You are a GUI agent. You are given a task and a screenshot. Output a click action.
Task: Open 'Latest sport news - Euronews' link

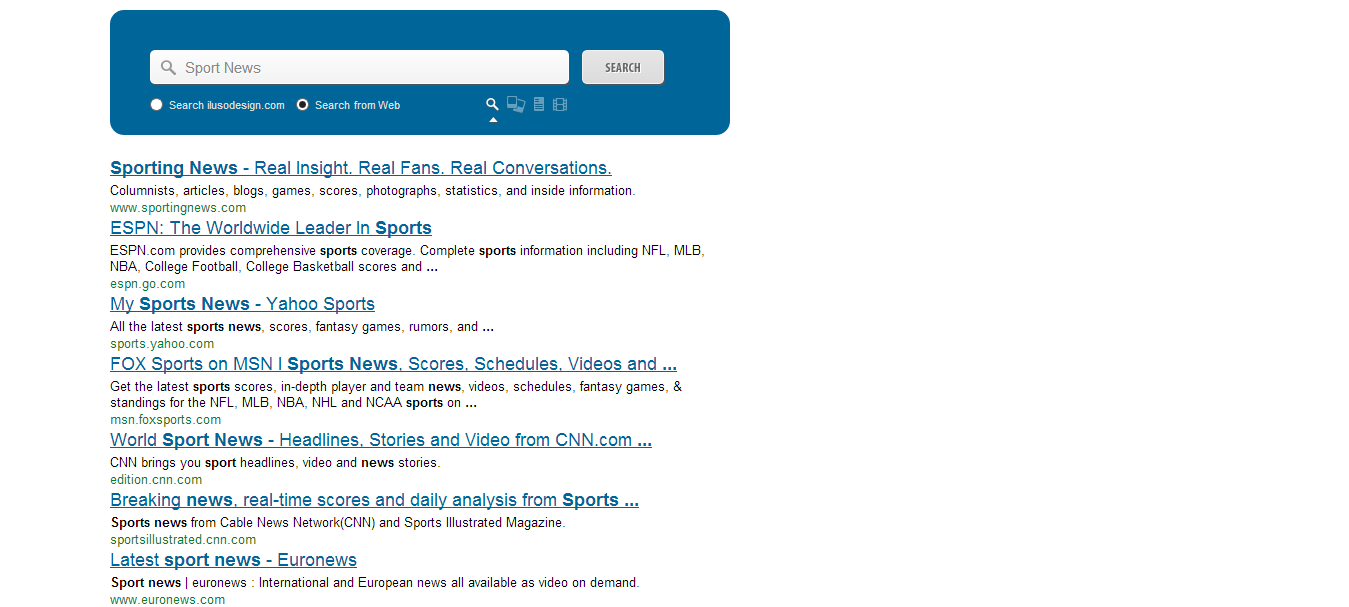pyautogui.click(x=233, y=560)
